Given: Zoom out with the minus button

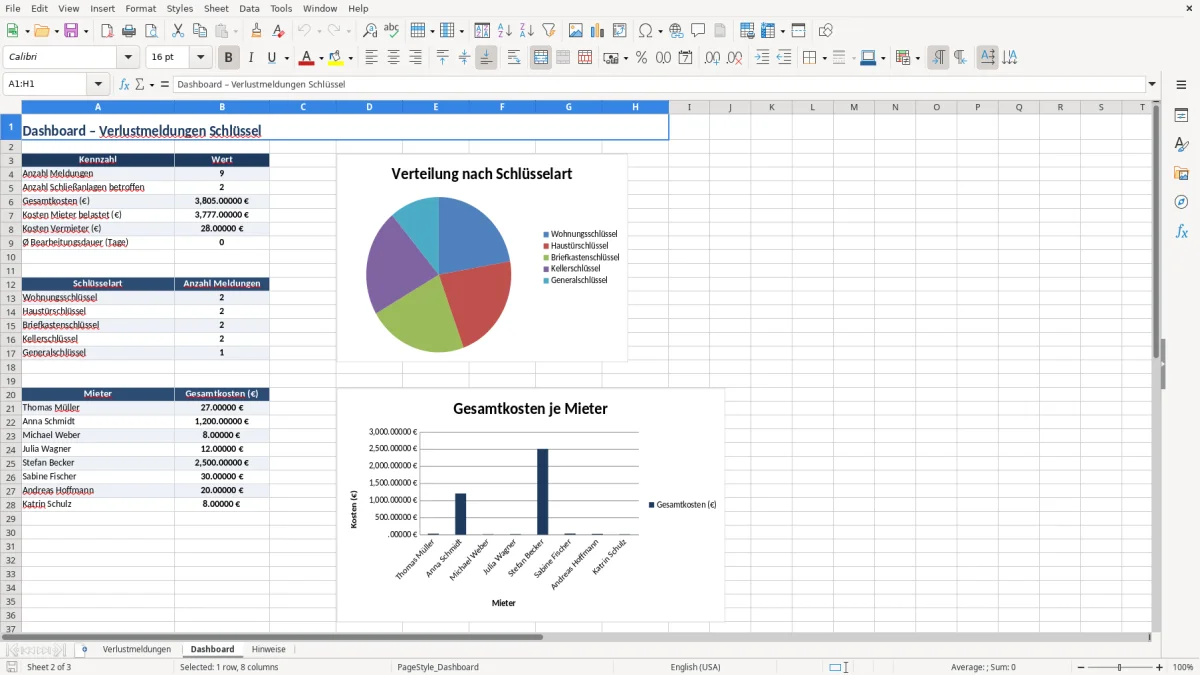Looking at the screenshot, I should tap(1080, 667).
